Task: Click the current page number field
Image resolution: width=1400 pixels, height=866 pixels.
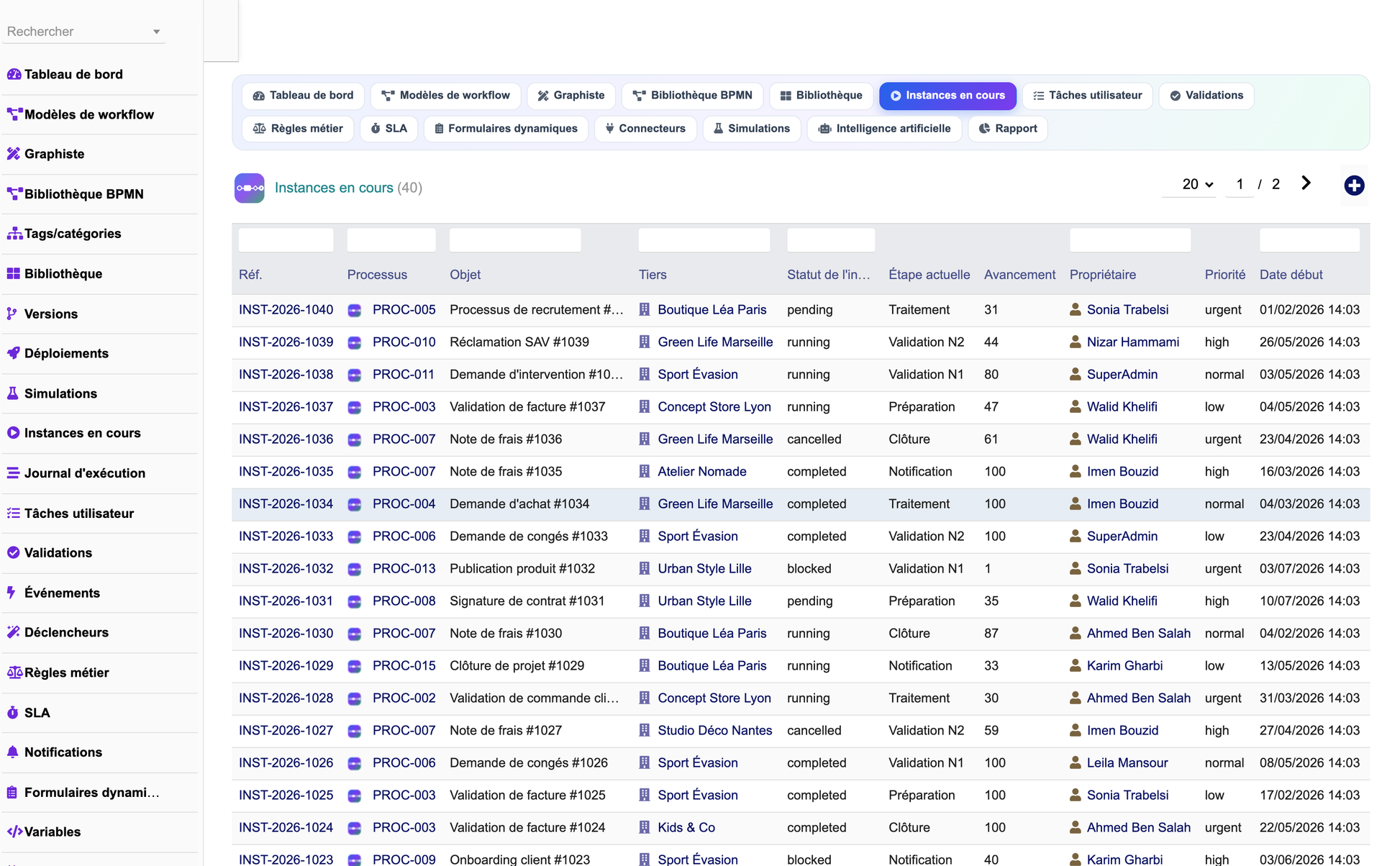Action: pyautogui.click(x=1240, y=184)
